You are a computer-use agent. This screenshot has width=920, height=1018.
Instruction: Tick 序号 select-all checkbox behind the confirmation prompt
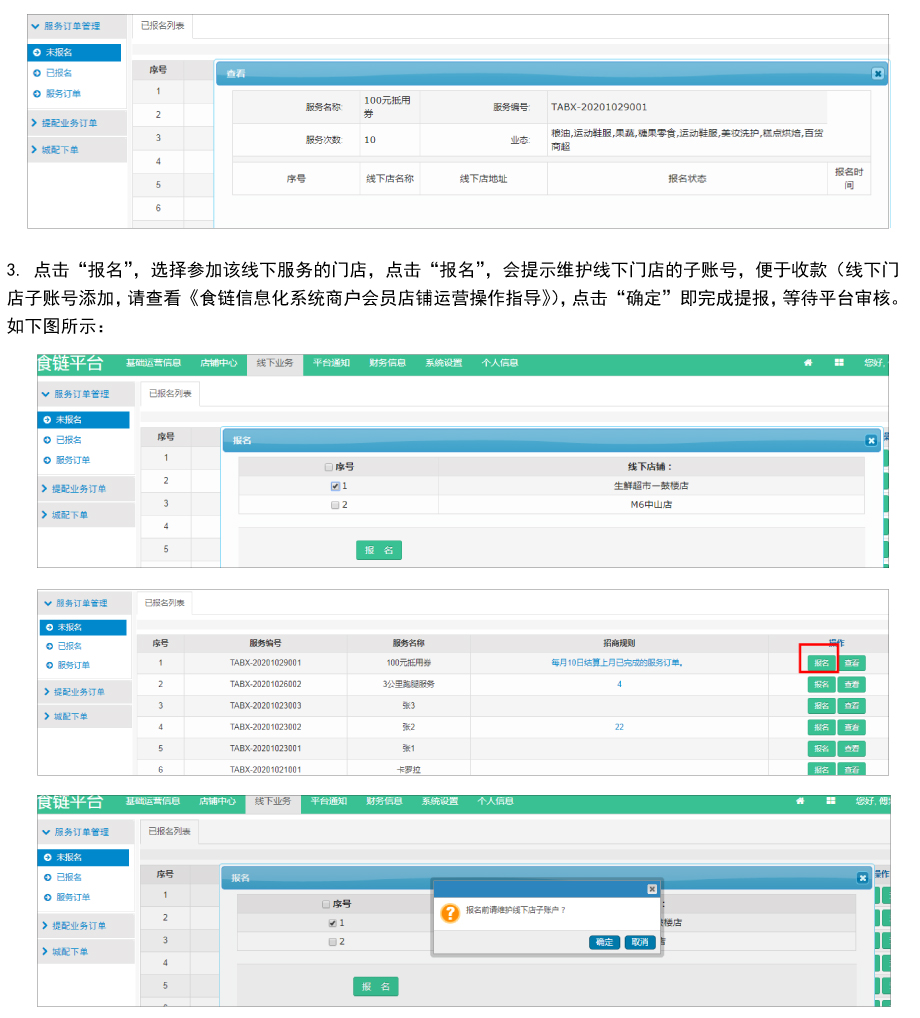coord(326,903)
